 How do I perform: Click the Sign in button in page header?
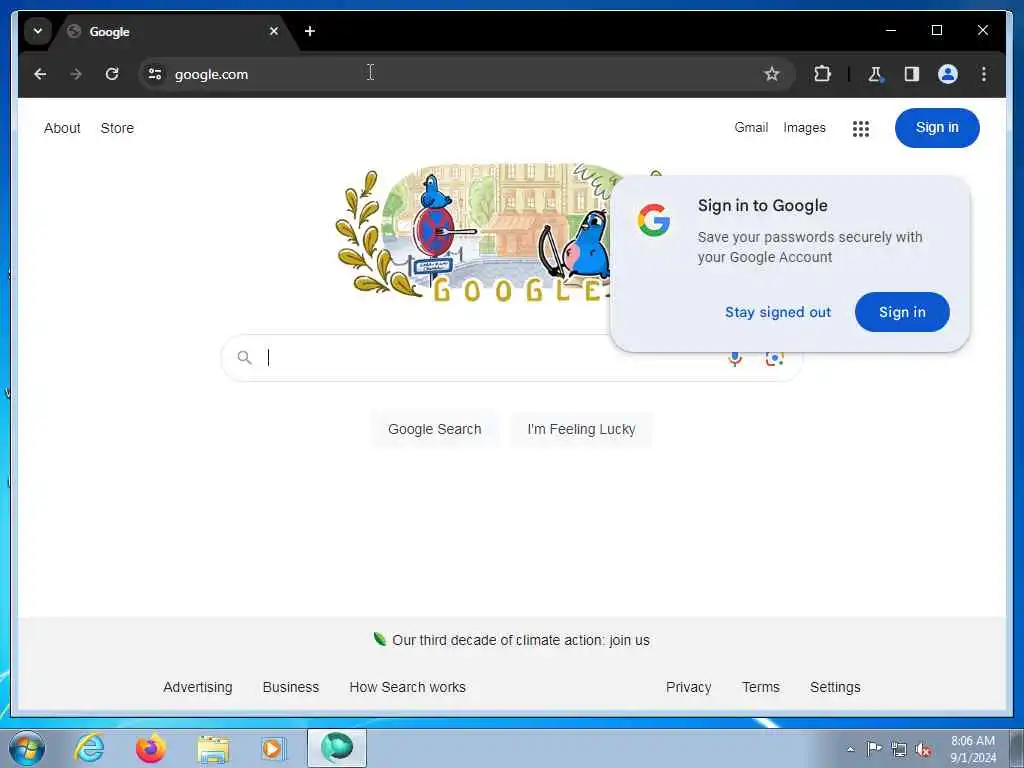[x=936, y=127]
